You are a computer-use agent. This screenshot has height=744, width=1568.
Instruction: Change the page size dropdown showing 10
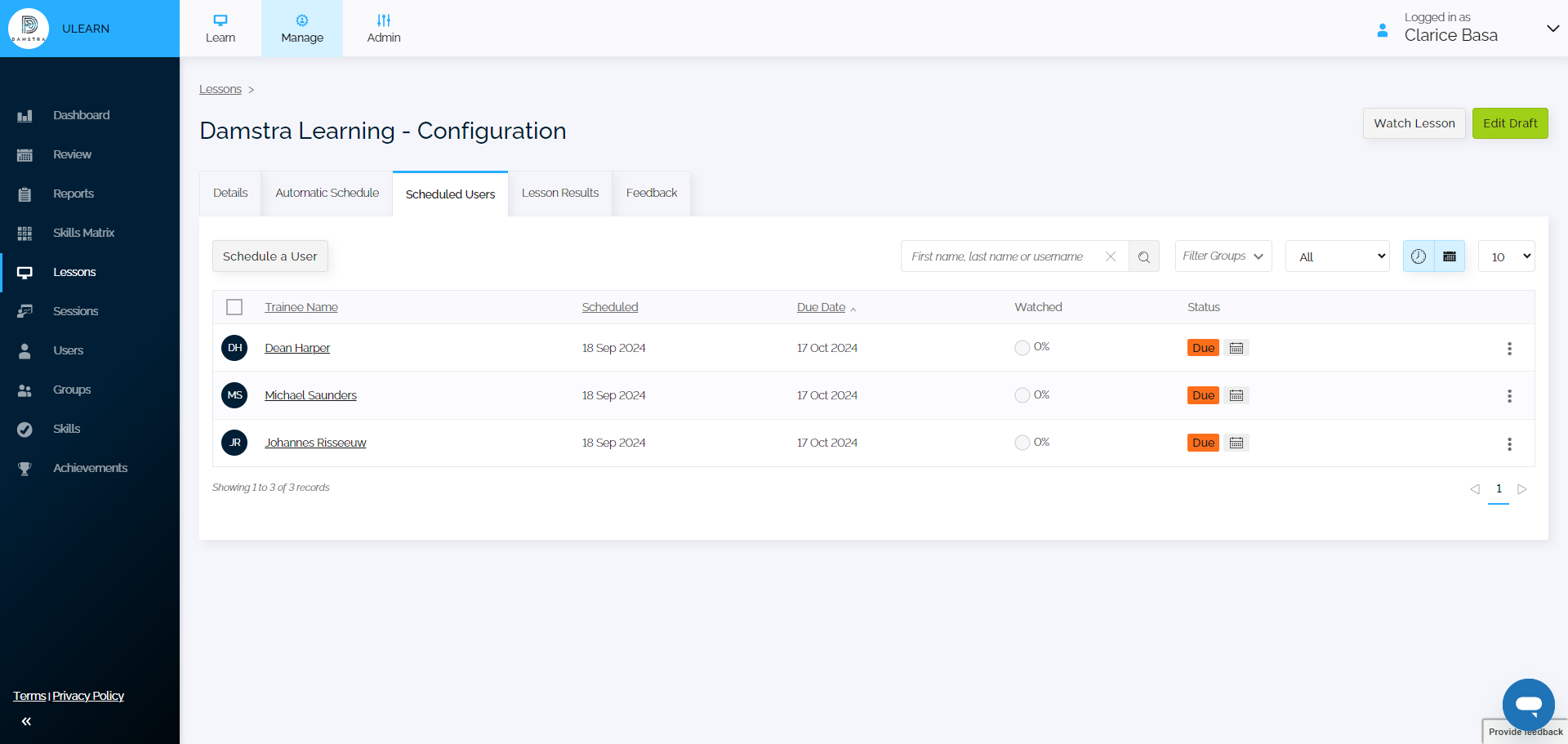click(x=1506, y=256)
